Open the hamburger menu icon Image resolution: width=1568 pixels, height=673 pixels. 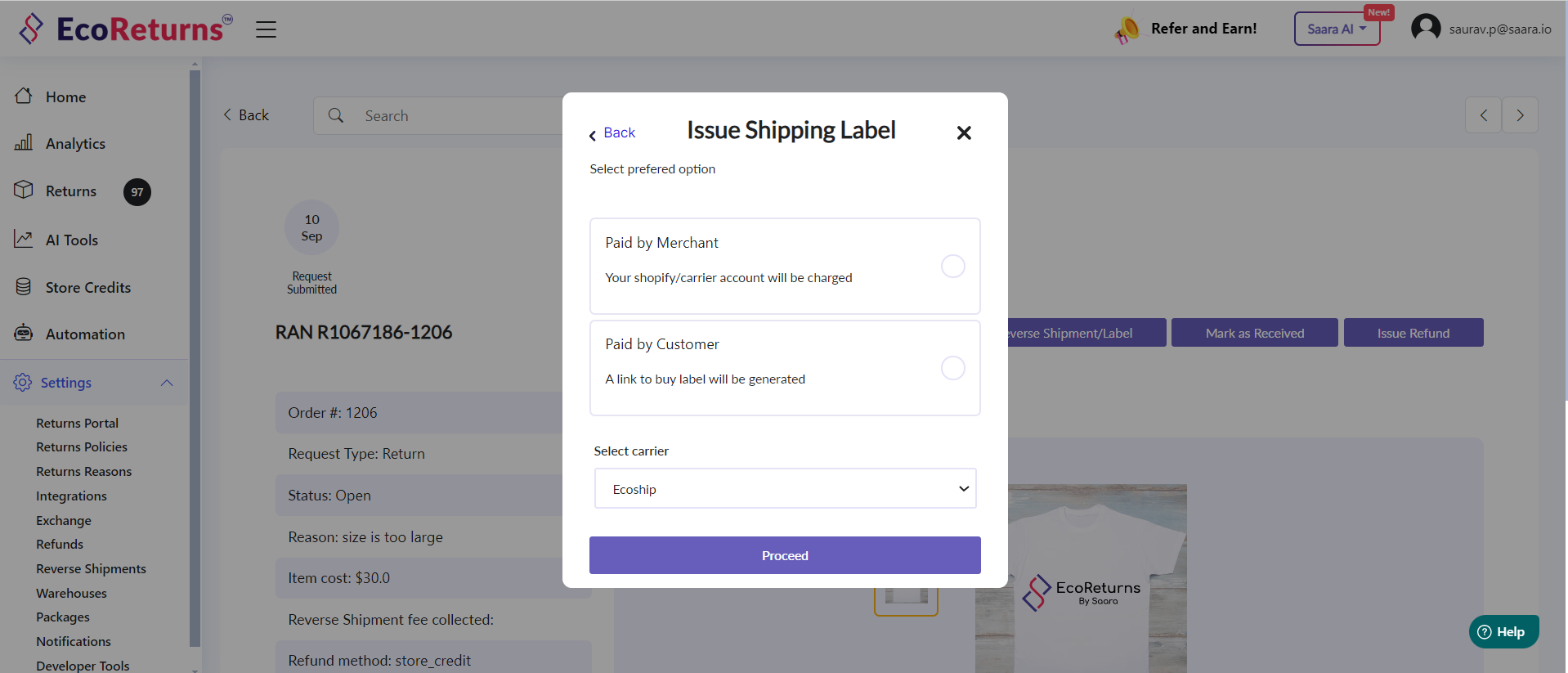266,29
